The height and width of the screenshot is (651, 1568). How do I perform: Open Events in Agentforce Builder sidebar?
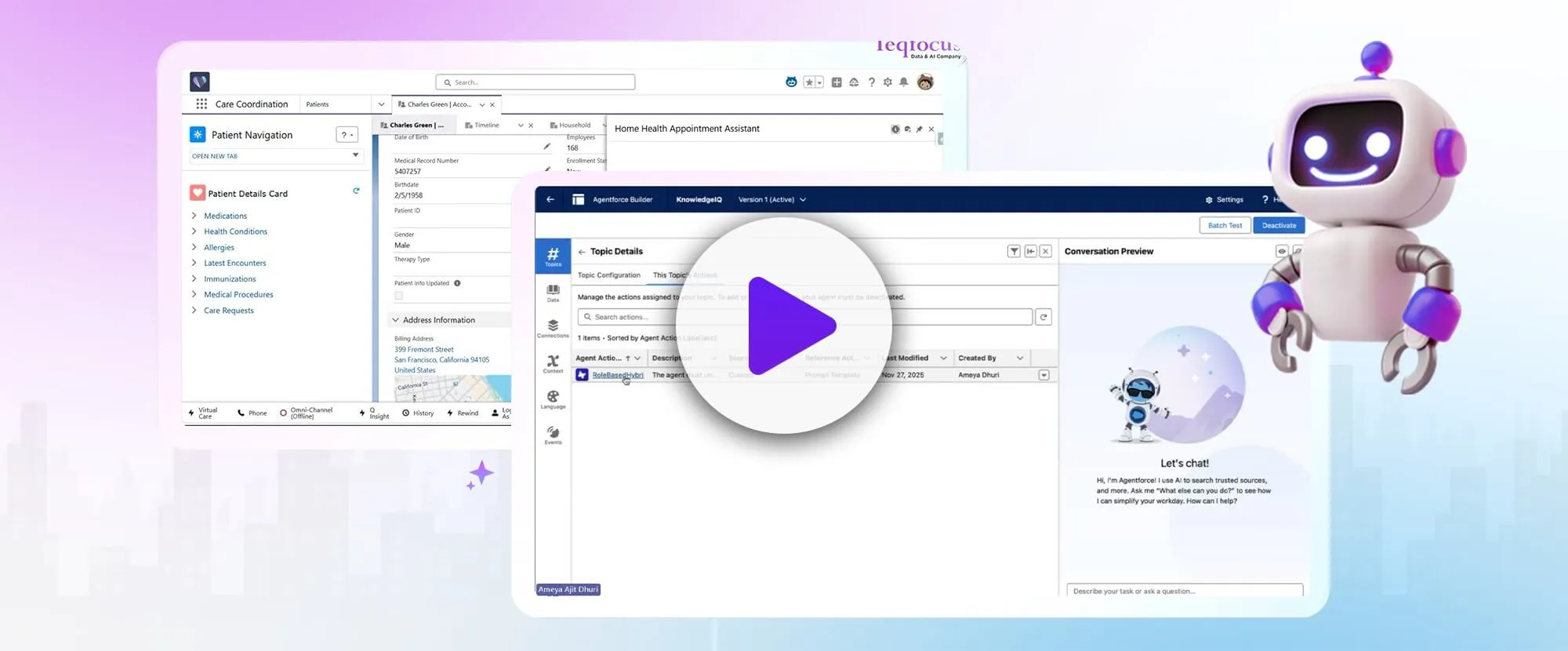pos(553,435)
